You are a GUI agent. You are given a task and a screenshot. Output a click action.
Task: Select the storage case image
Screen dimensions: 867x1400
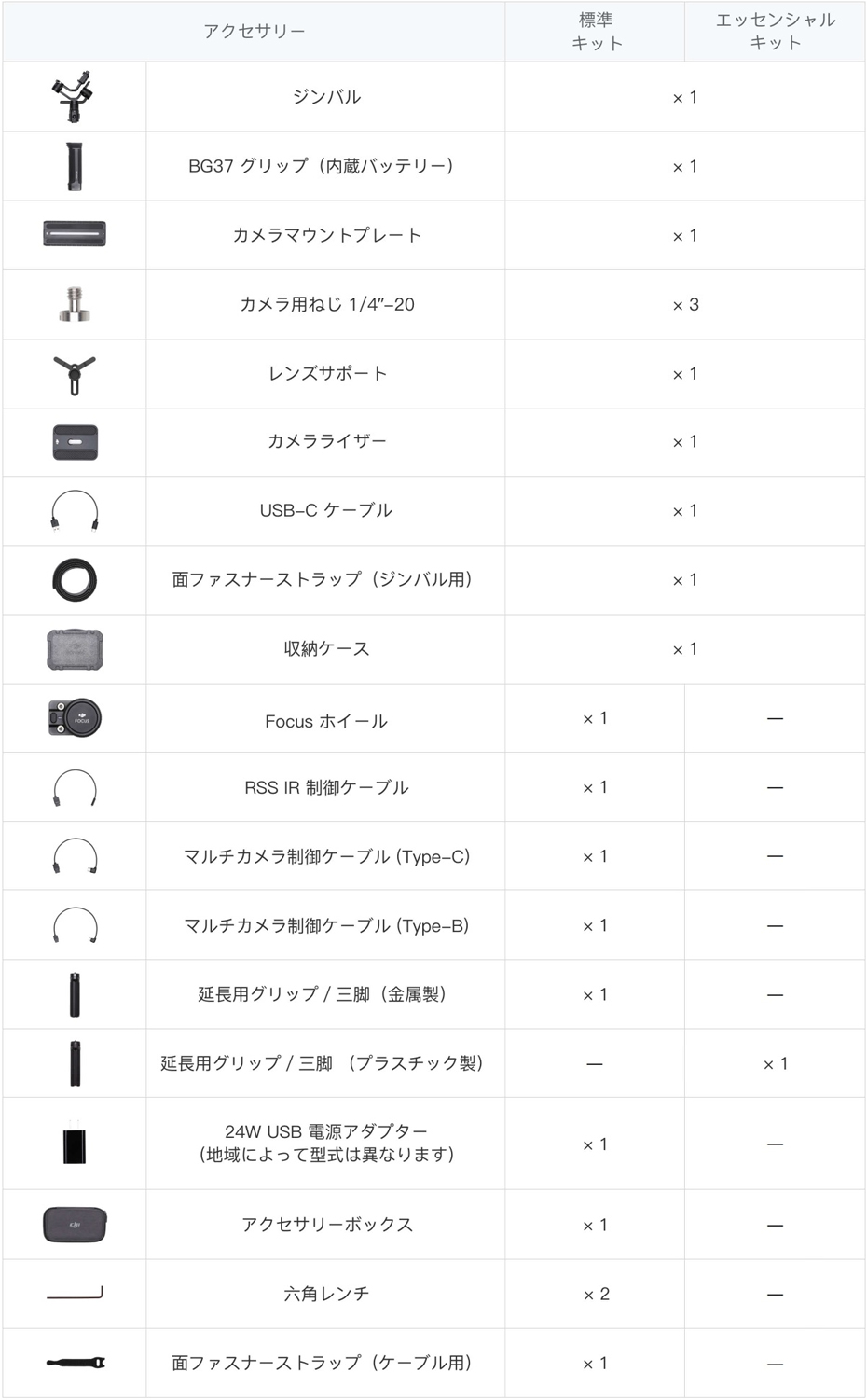[75, 650]
